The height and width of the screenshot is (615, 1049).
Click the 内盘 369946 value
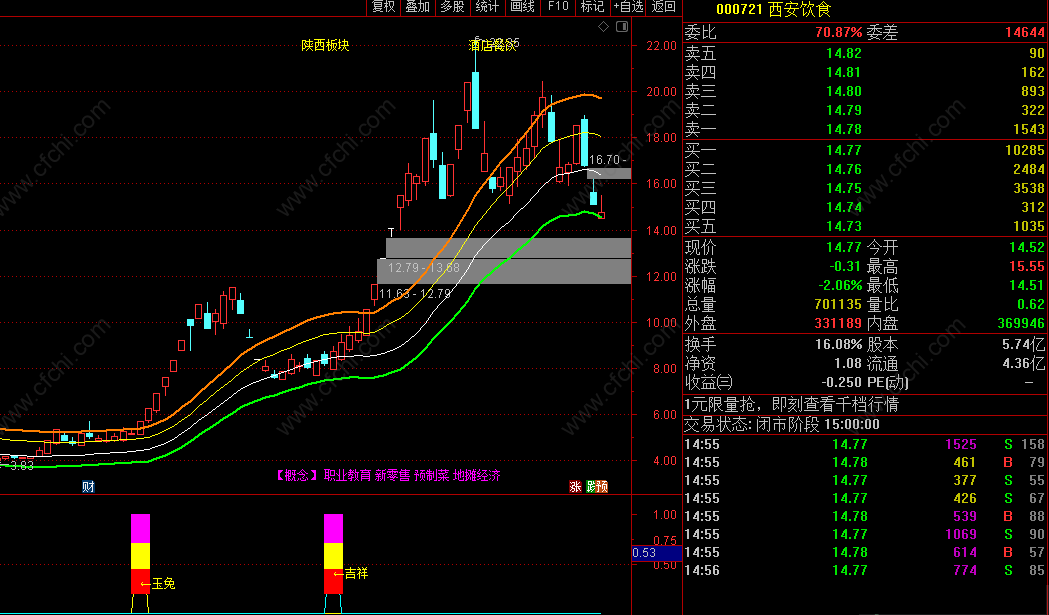coord(1020,323)
